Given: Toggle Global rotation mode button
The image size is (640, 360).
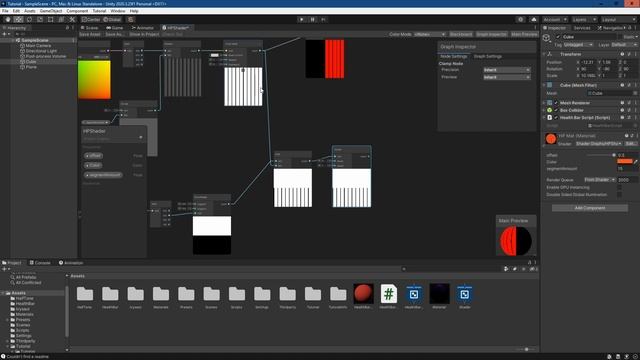Looking at the screenshot, I should tap(112, 19).
